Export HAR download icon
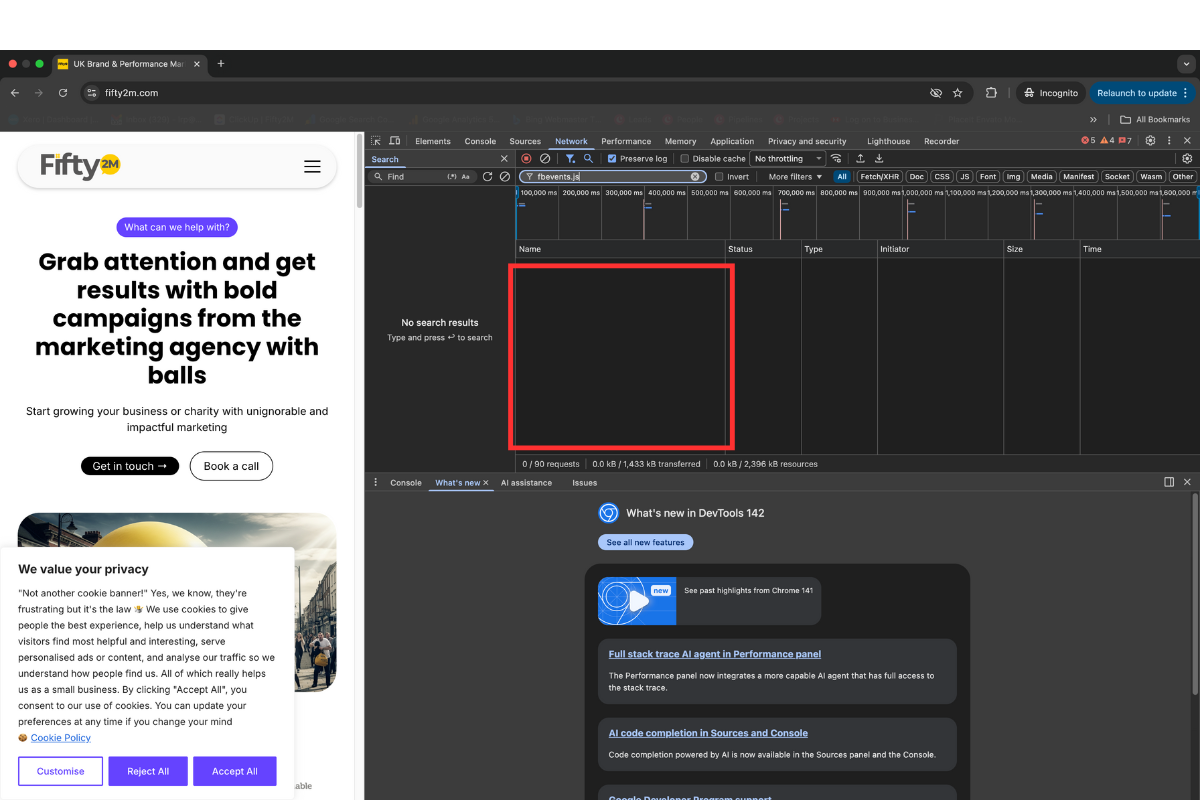Image resolution: width=1200 pixels, height=800 pixels. click(x=879, y=158)
